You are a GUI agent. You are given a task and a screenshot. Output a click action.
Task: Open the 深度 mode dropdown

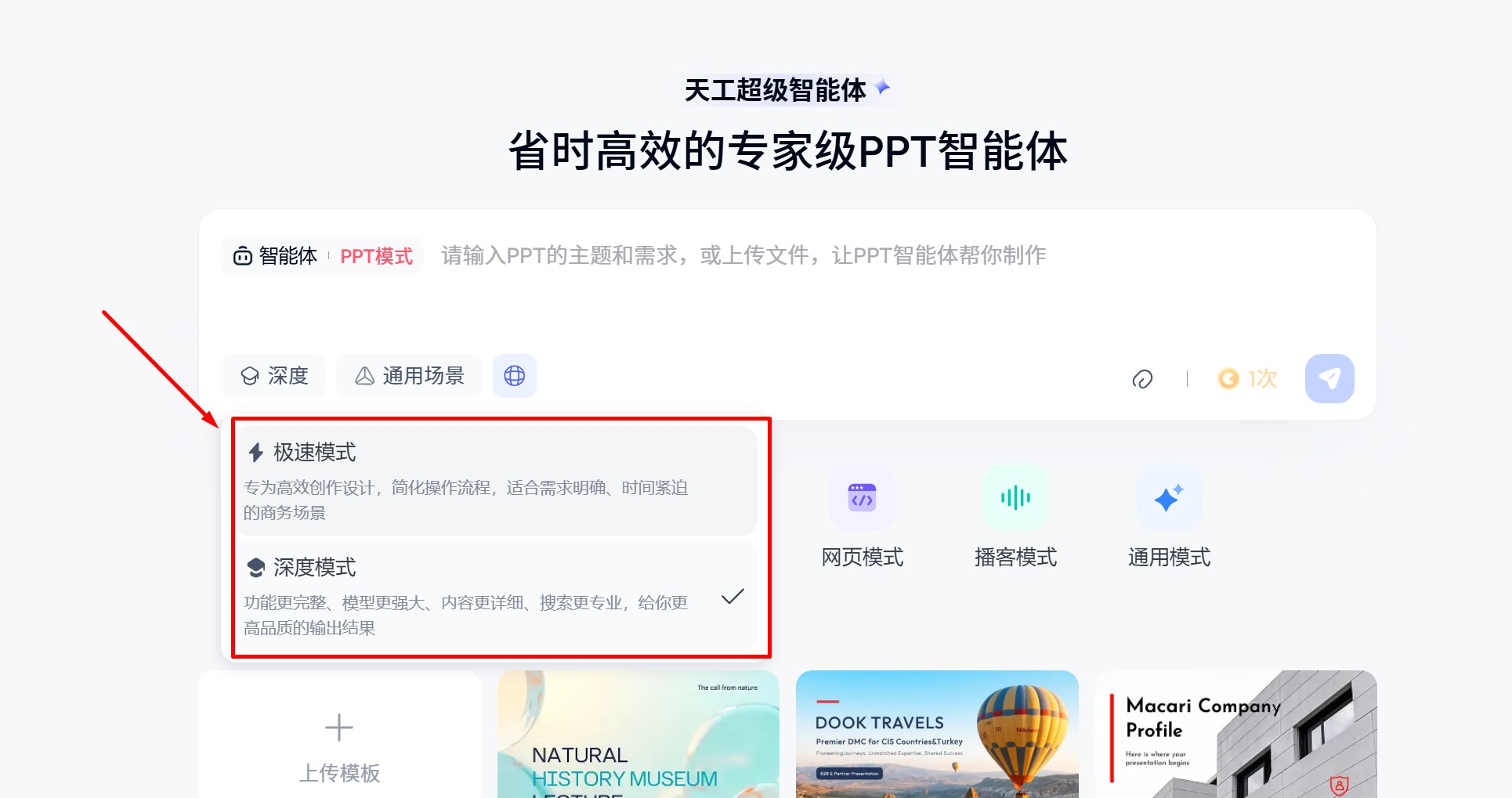click(273, 376)
